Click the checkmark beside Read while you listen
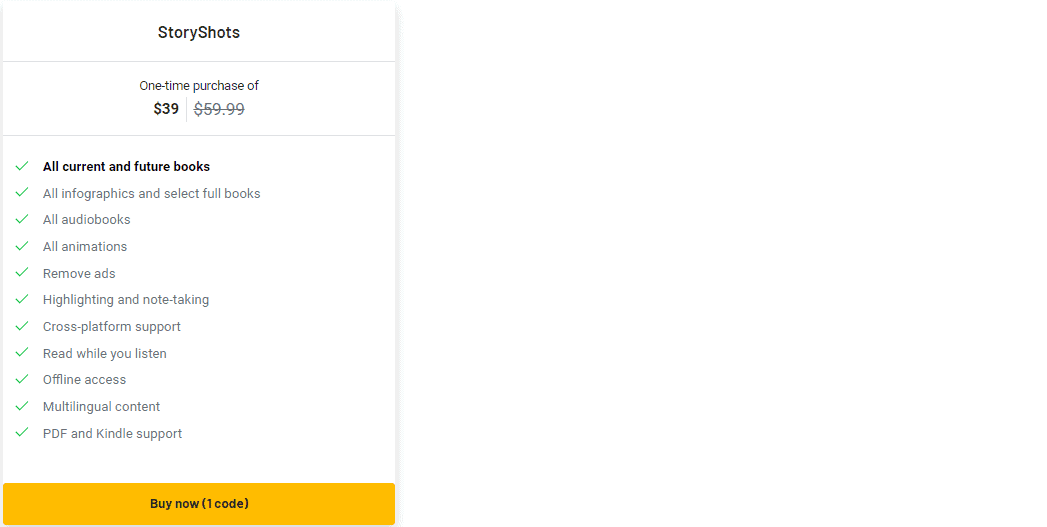The image size is (1047, 527). click(x=22, y=353)
